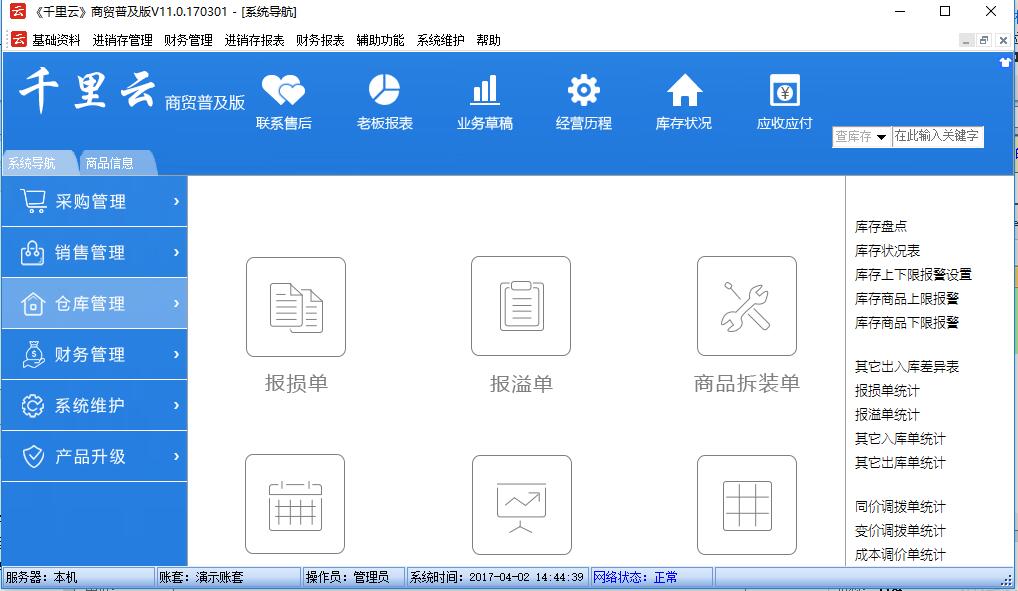Open 库存盘点 link
This screenshot has height=591, width=1018.
880,226
